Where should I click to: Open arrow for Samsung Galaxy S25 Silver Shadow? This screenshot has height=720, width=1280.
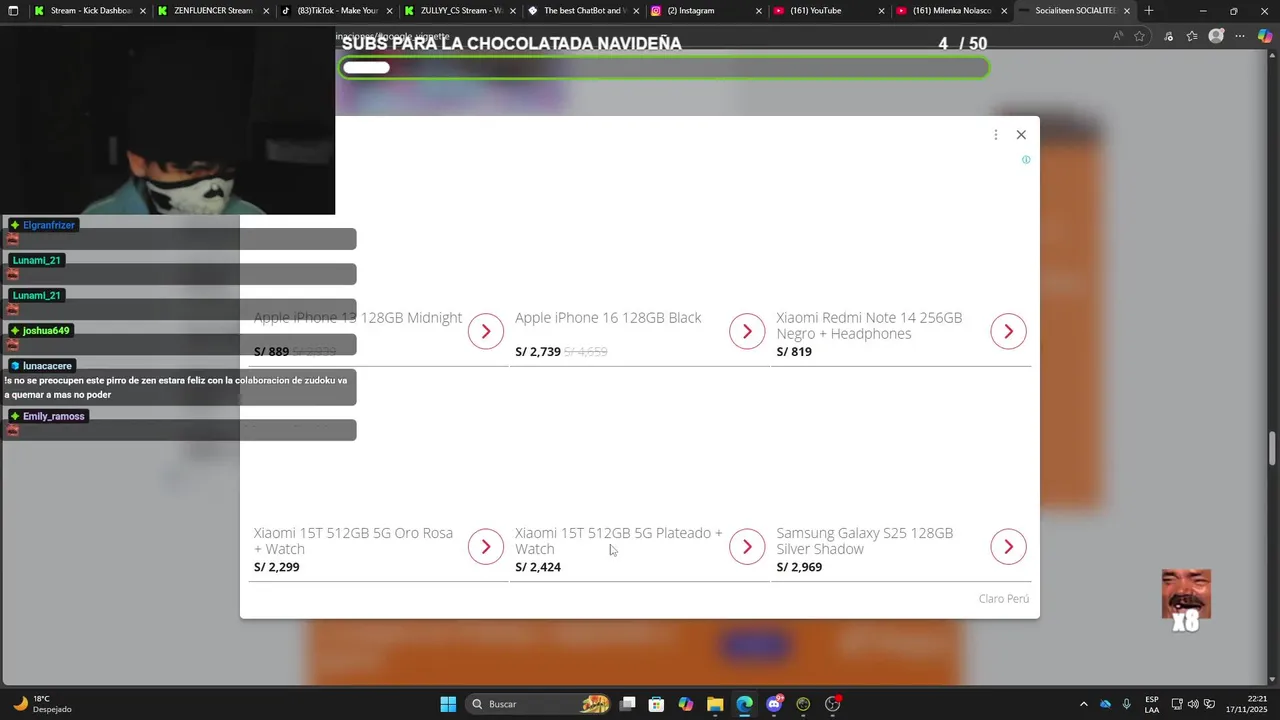pyautogui.click(x=1008, y=546)
